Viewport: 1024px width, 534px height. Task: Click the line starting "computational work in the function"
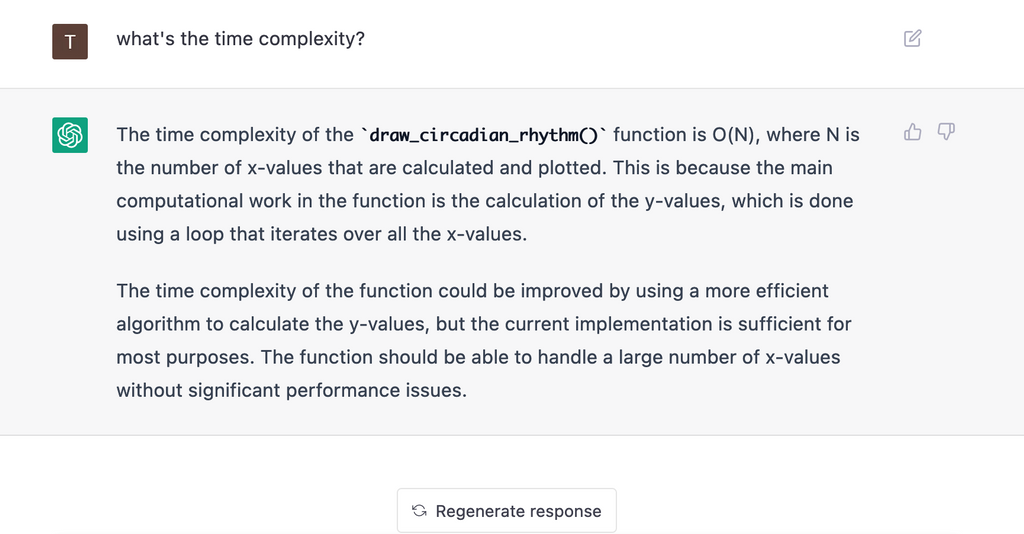485,200
